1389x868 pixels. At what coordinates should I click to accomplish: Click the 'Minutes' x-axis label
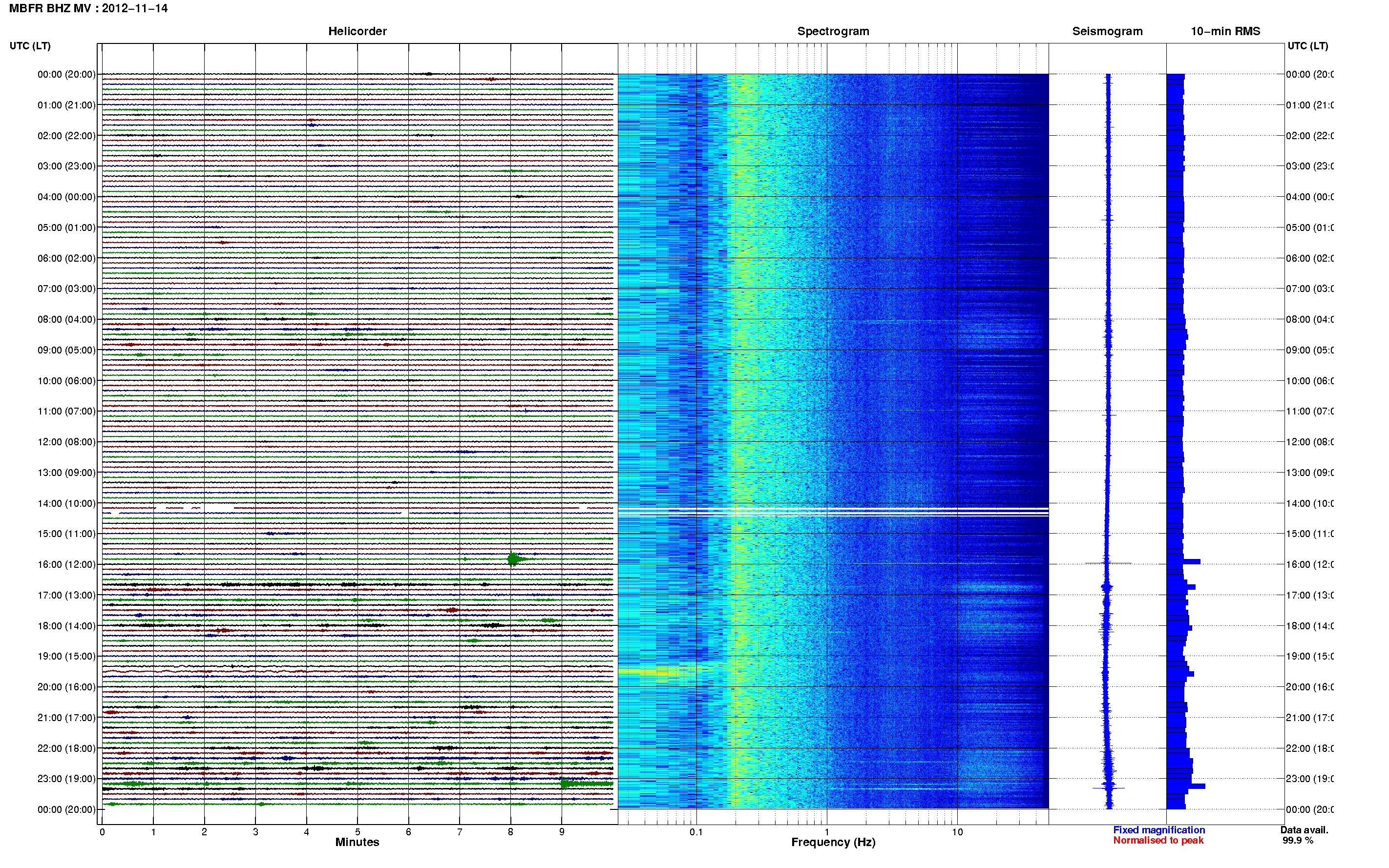pyautogui.click(x=357, y=842)
